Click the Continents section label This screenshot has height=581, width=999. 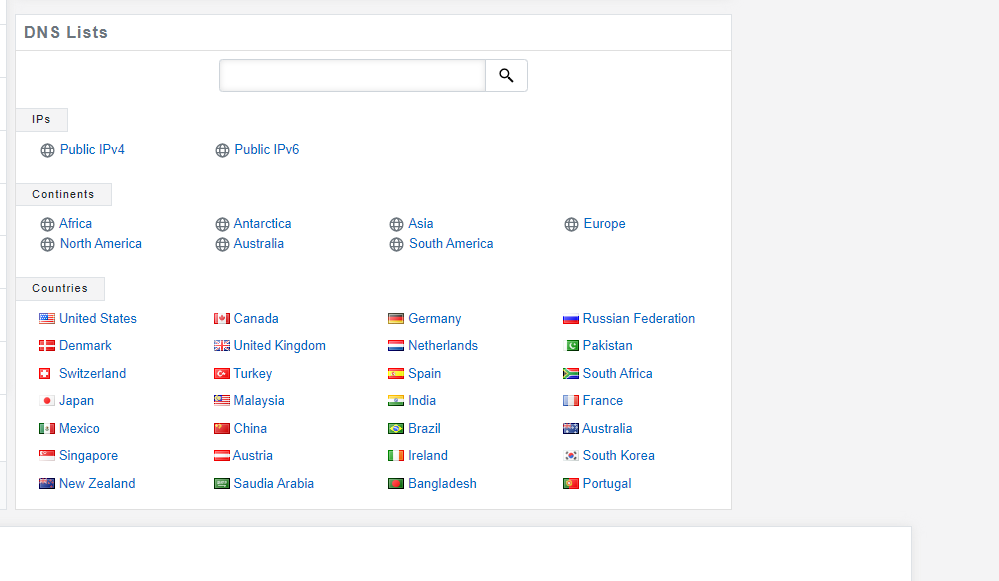pyautogui.click(x=63, y=194)
